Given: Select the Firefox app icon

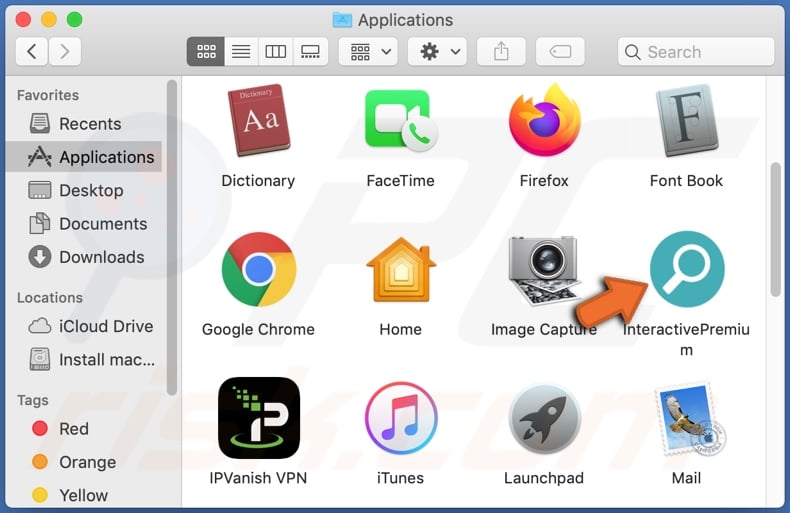Looking at the screenshot, I should 544,120.
